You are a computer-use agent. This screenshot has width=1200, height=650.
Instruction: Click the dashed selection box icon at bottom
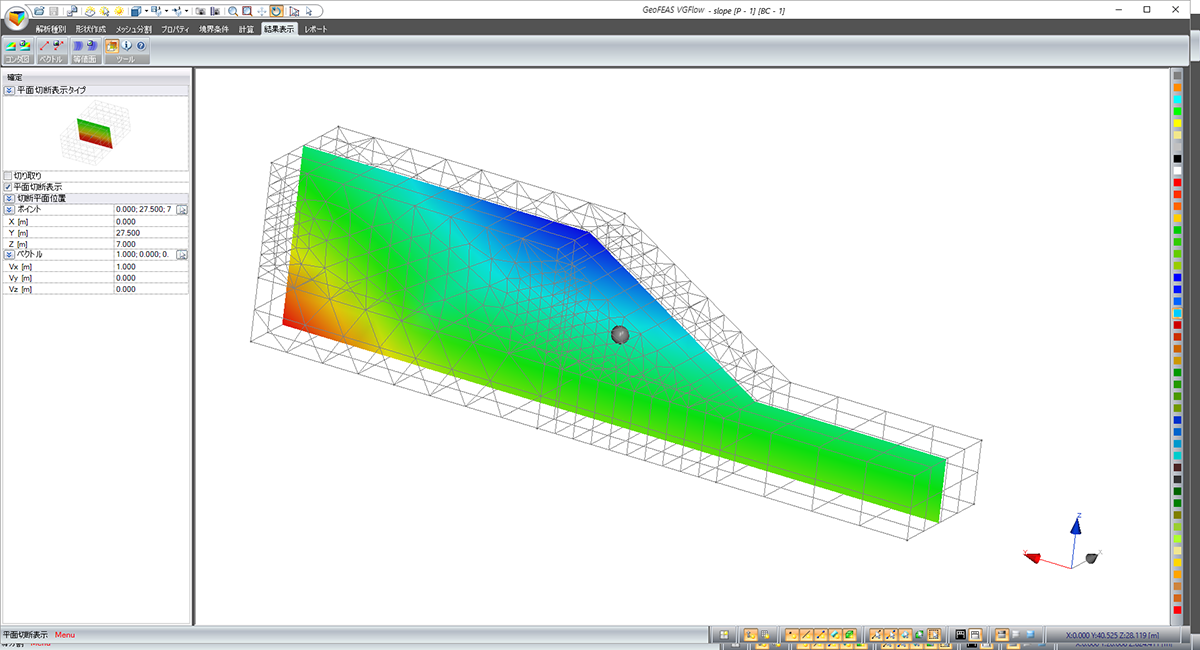934,634
